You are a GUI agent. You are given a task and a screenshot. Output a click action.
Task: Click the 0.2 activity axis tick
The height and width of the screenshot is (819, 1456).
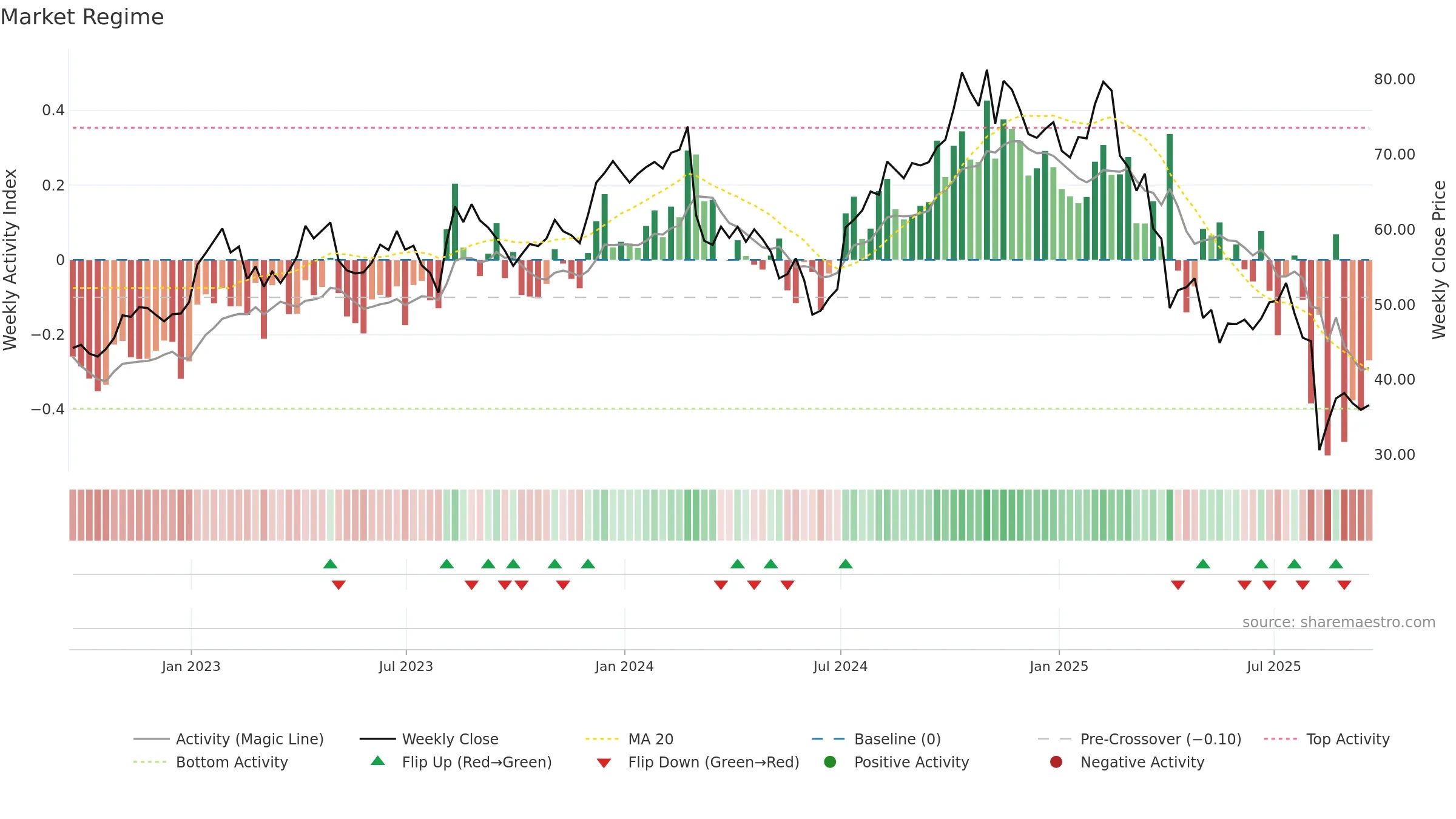click(53, 185)
